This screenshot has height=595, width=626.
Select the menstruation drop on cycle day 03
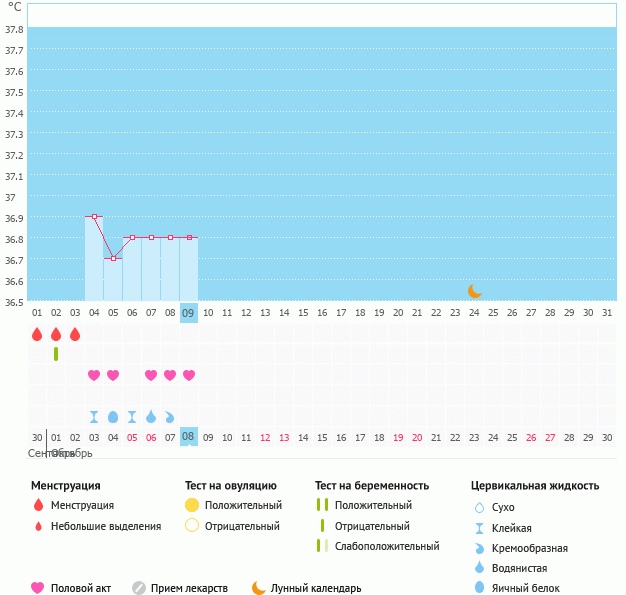(x=75, y=334)
